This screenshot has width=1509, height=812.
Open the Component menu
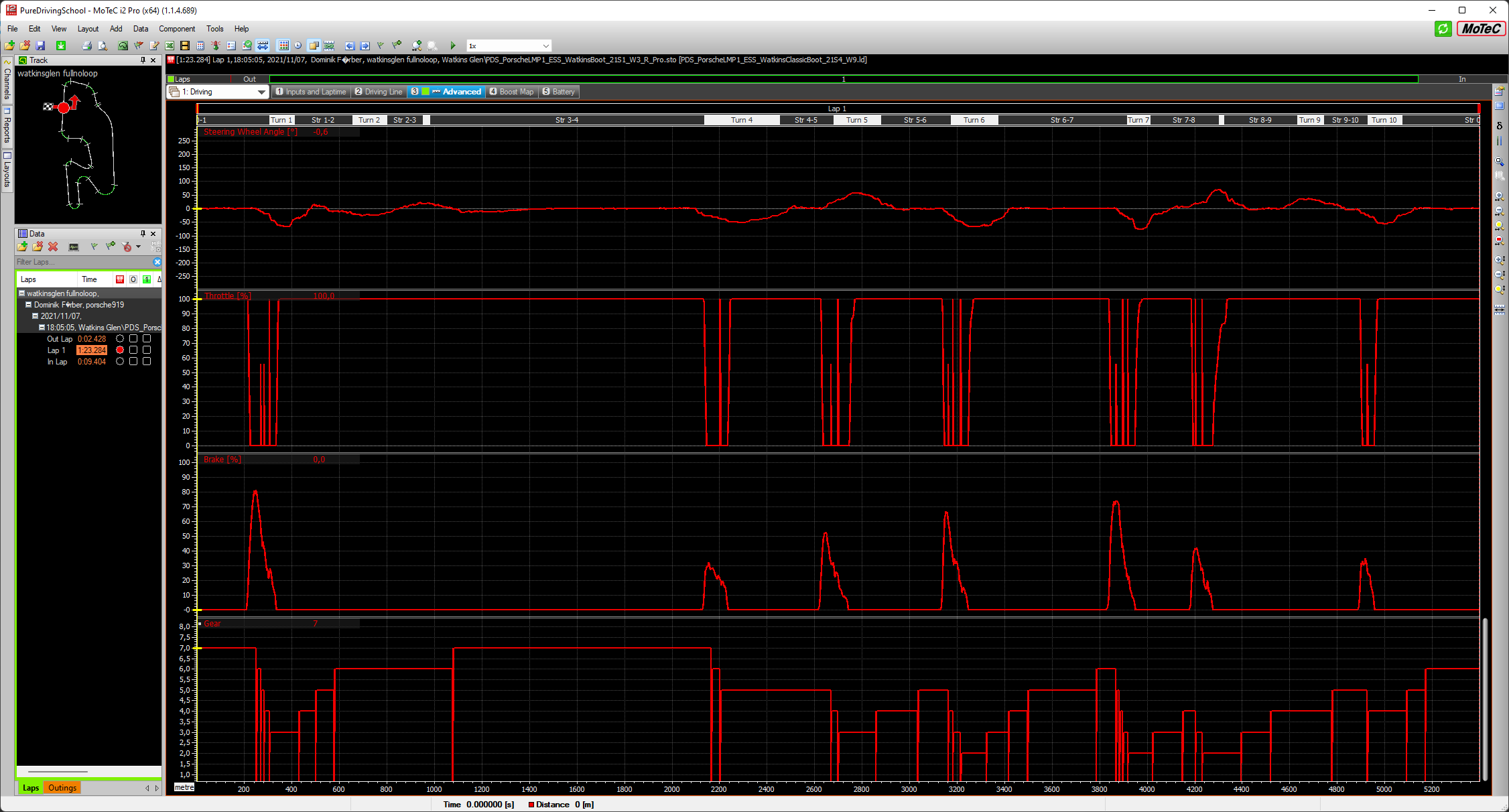coord(177,29)
